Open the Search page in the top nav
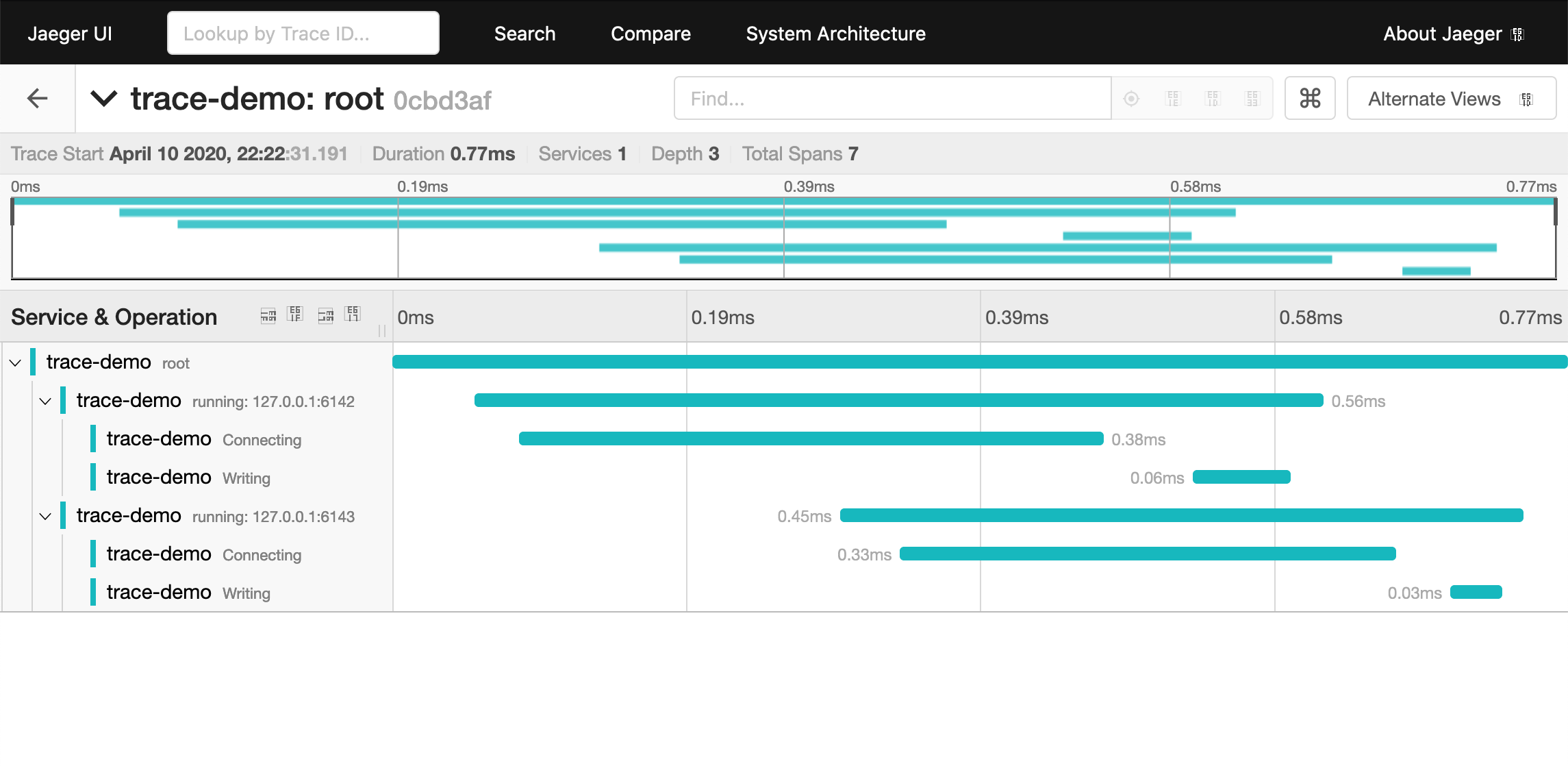 524,34
